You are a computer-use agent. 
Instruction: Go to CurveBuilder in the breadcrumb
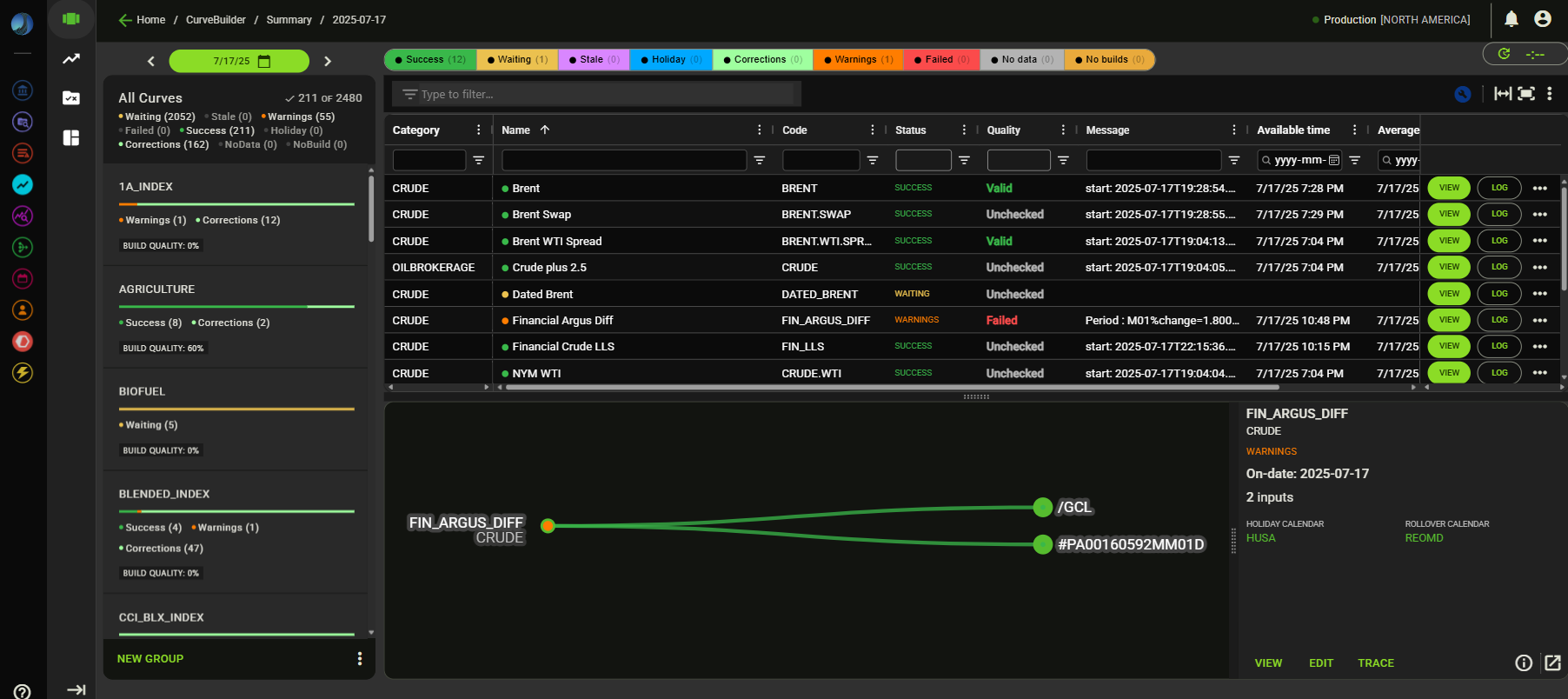pyautogui.click(x=216, y=19)
